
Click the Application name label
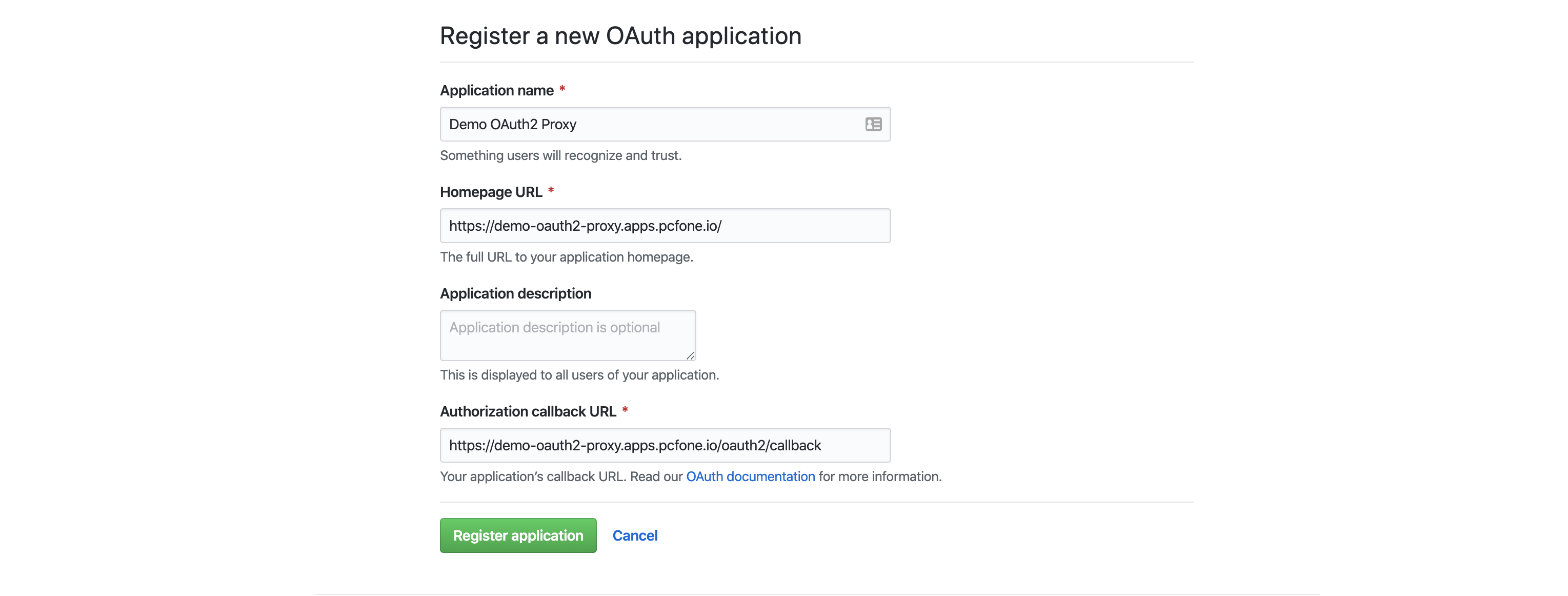(x=497, y=90)
